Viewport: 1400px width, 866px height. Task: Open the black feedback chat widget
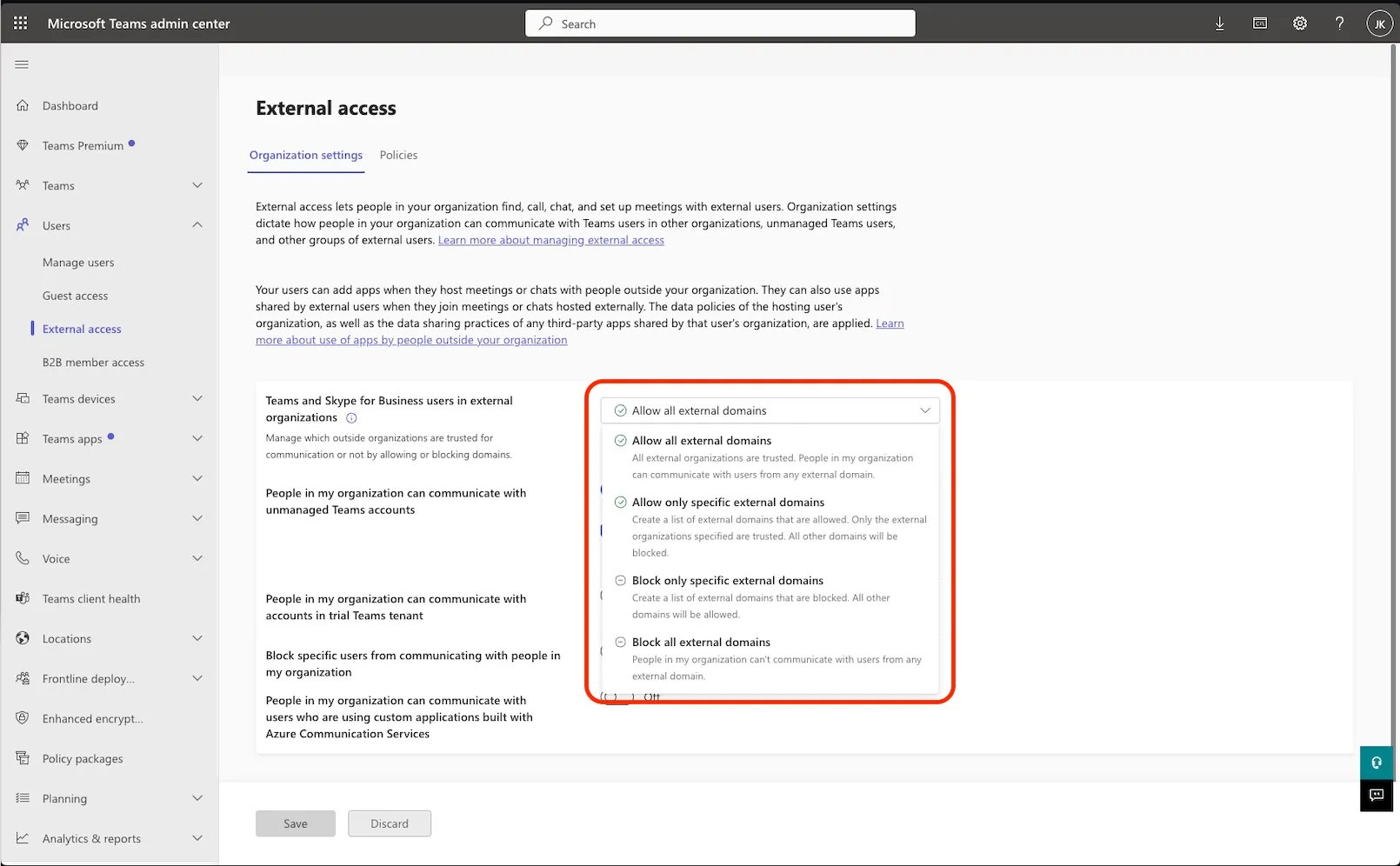coord(1377,795)
